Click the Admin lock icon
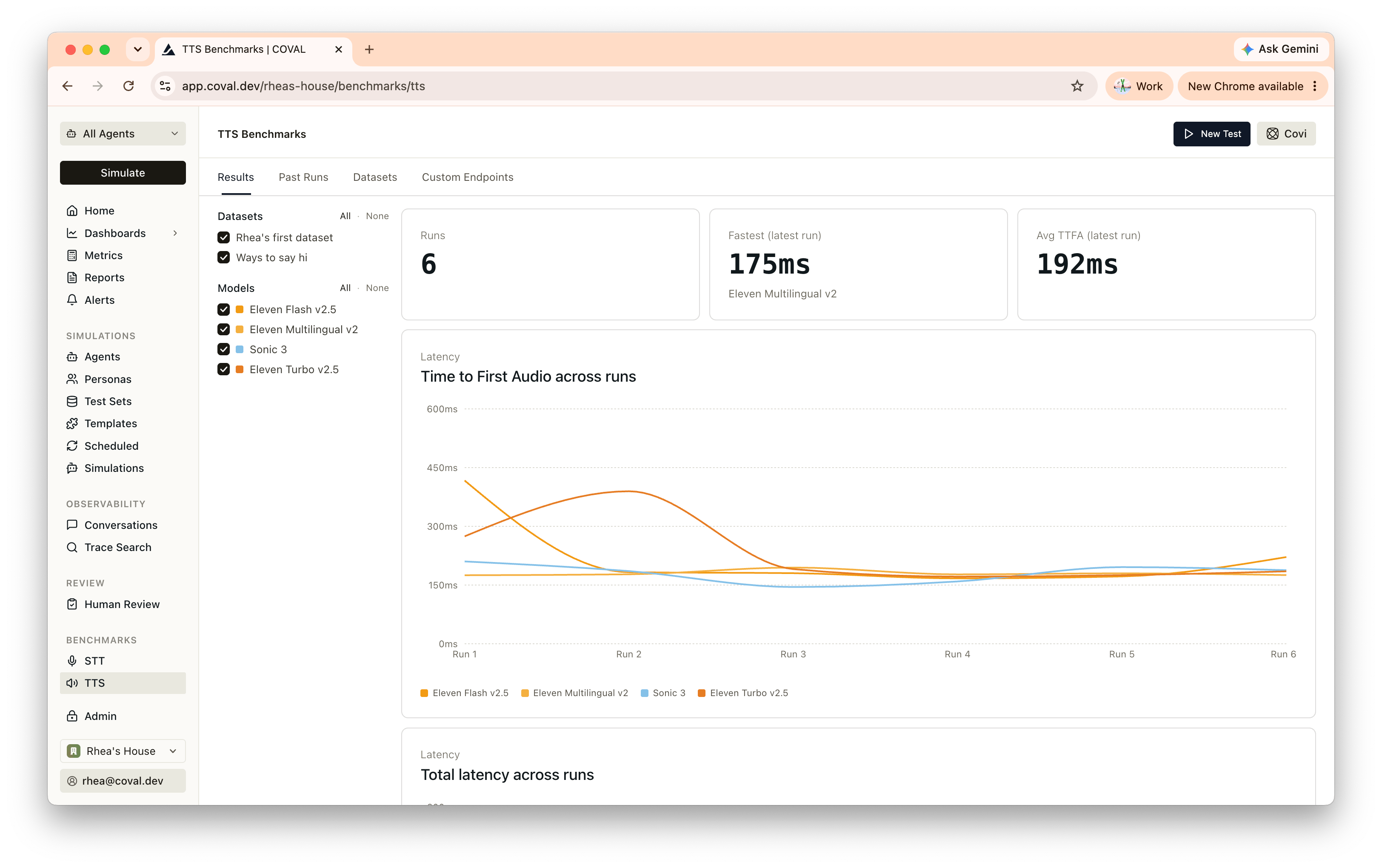This screenshot has height=868, width=1382. pyautogui.click(x=72, y=716)
